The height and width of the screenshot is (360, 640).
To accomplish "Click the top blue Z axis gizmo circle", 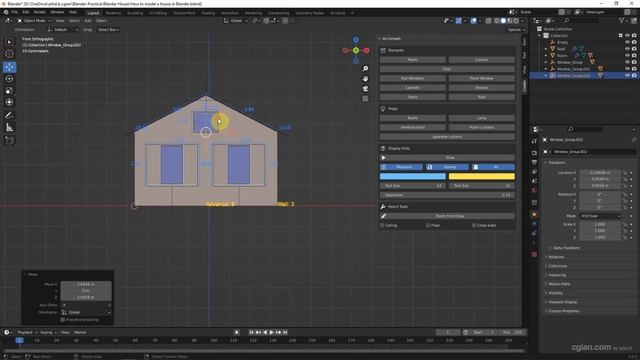I will pyautogui.click(x=356, y=40).
